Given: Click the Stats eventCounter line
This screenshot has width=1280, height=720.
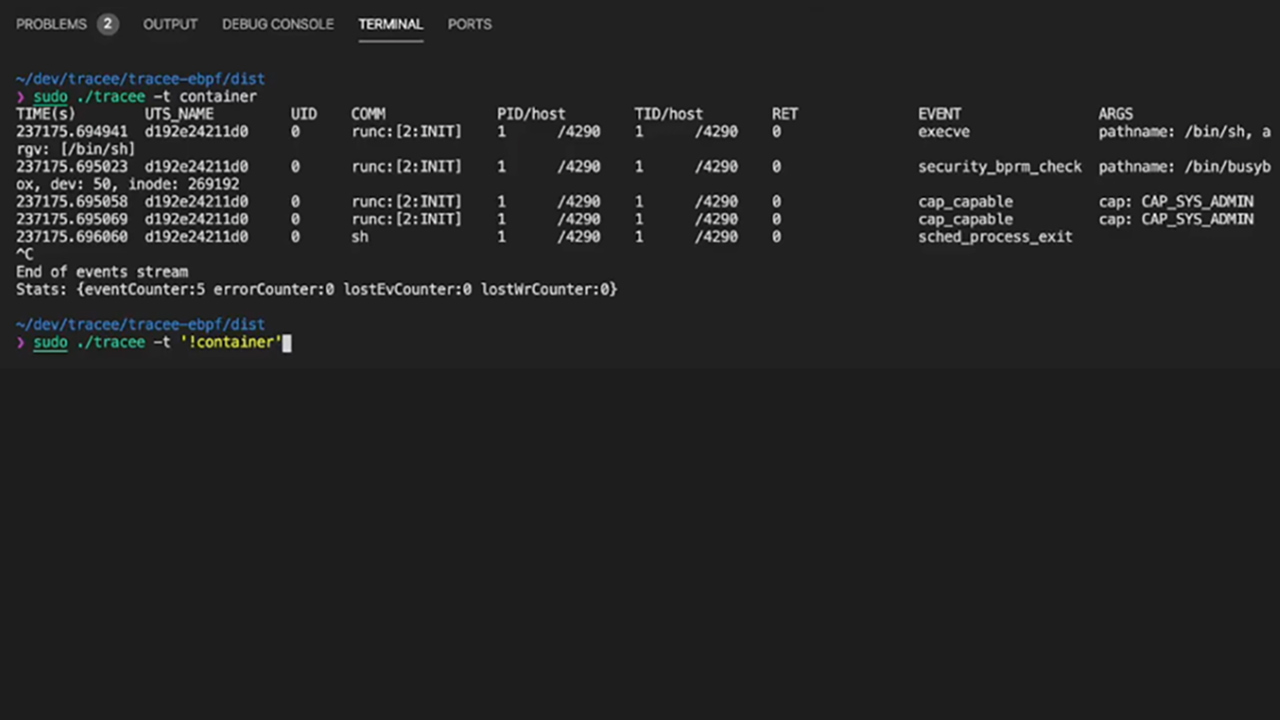Looking at the screenshot, I should point(316,289).
